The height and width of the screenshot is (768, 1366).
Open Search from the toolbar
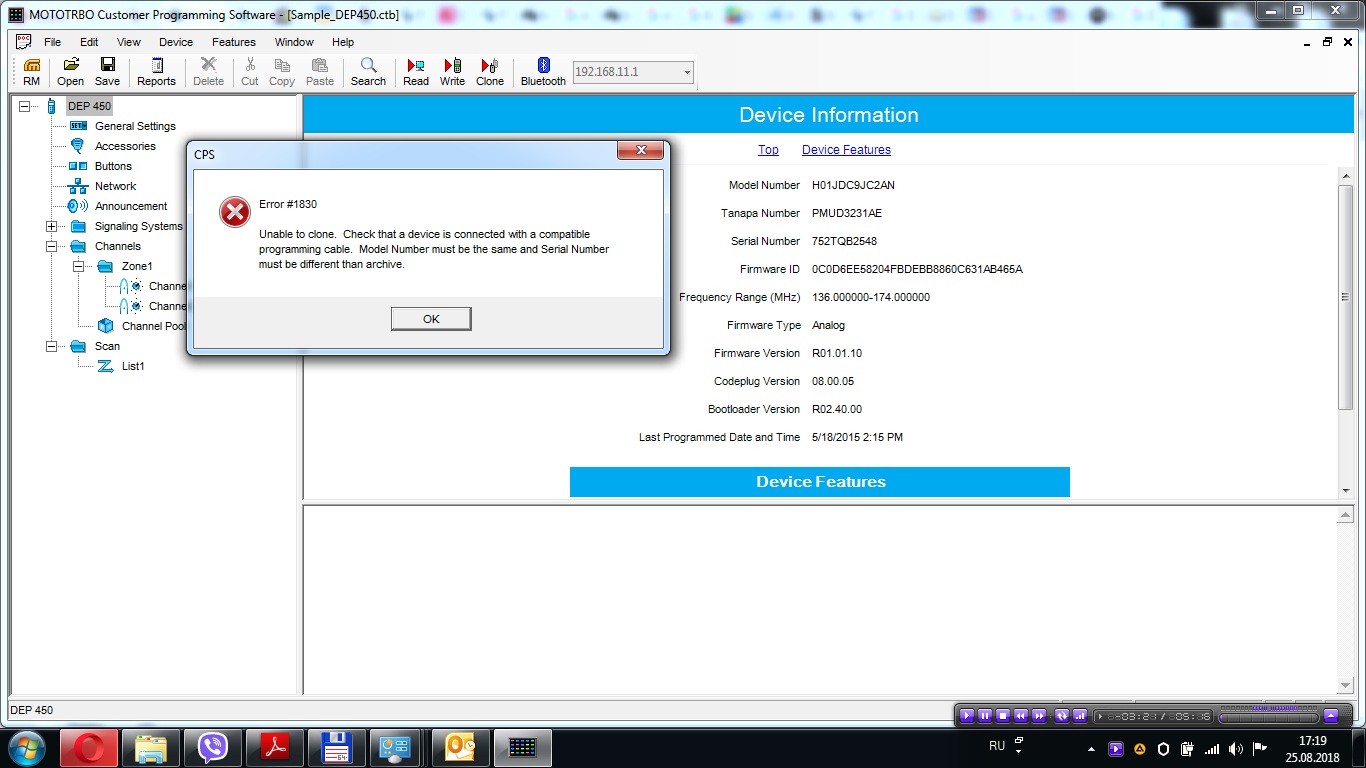tap(368, 72)
